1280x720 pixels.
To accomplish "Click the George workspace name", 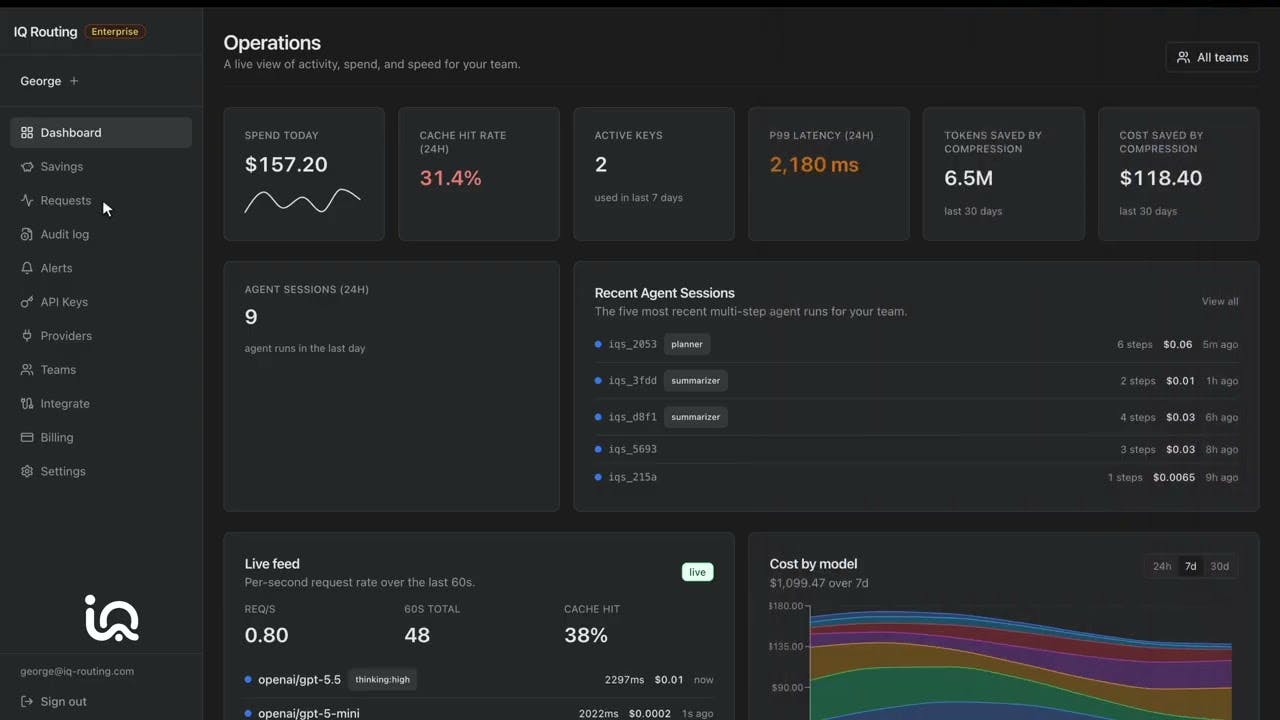I will [41, 81].
